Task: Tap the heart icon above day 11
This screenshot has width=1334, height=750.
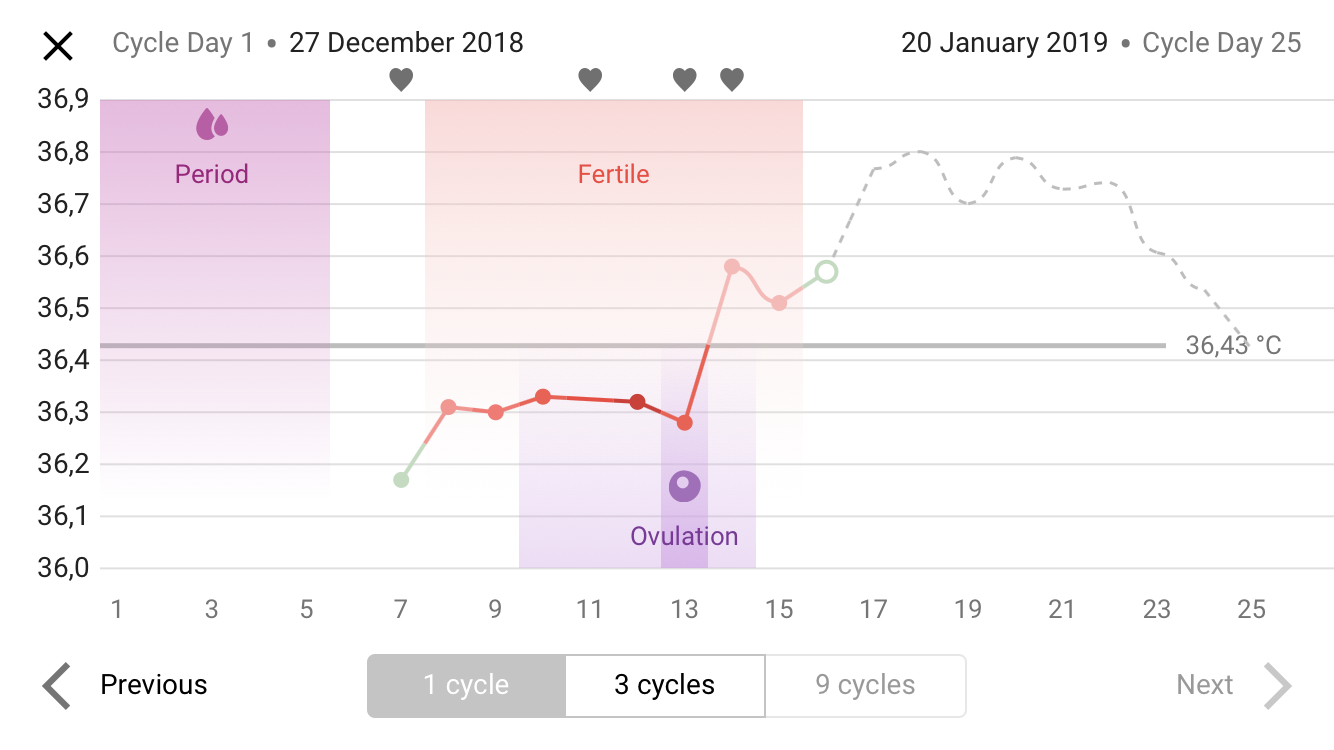Action: pos(590,79)
